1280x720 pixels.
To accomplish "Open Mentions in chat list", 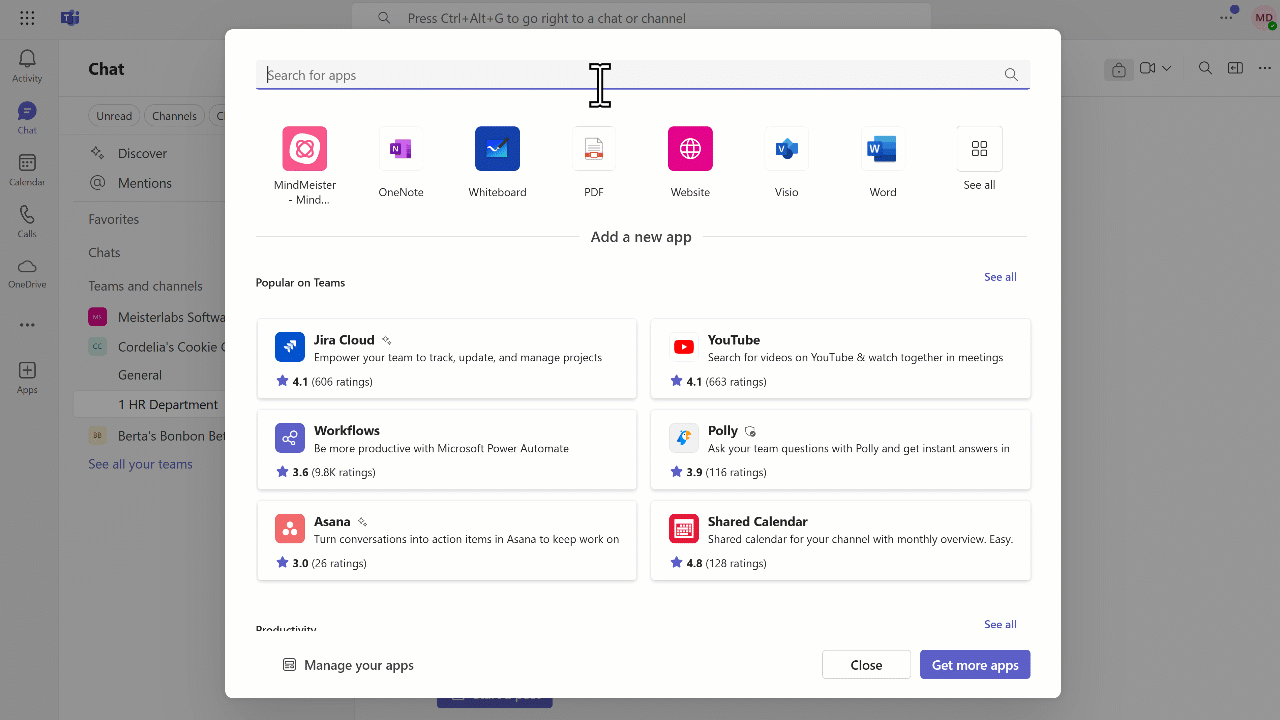I will (144, 183).
